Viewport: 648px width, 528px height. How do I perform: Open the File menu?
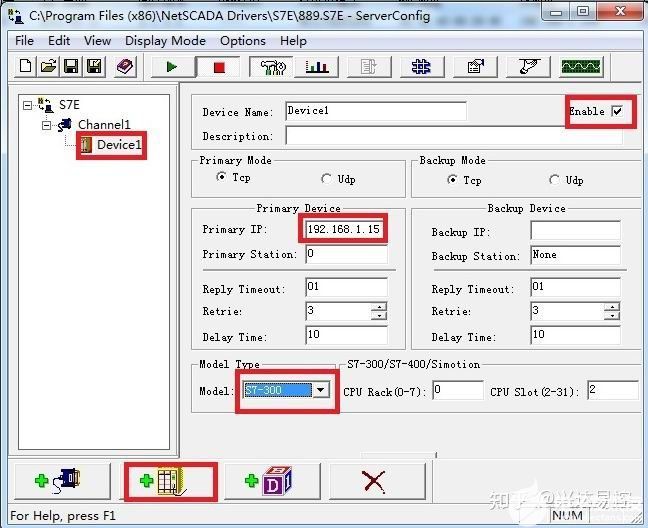(x=24, y=40)
